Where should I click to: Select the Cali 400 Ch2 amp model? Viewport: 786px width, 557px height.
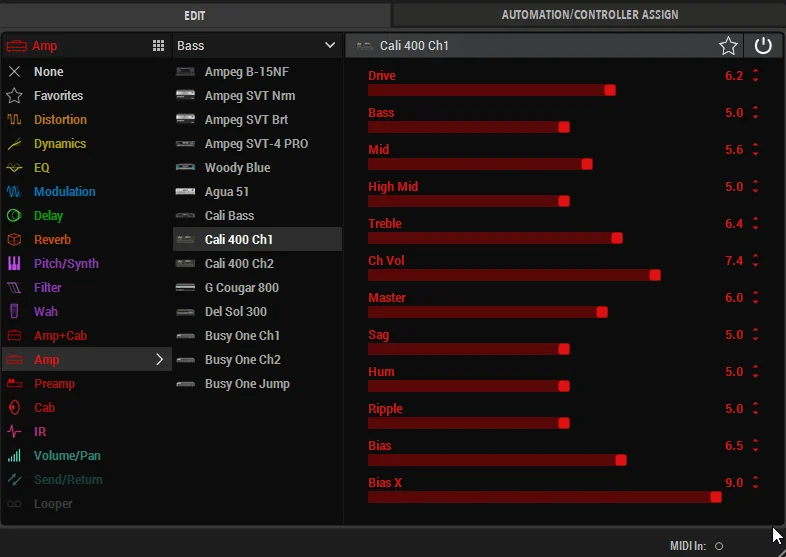[x=257, y=264]
